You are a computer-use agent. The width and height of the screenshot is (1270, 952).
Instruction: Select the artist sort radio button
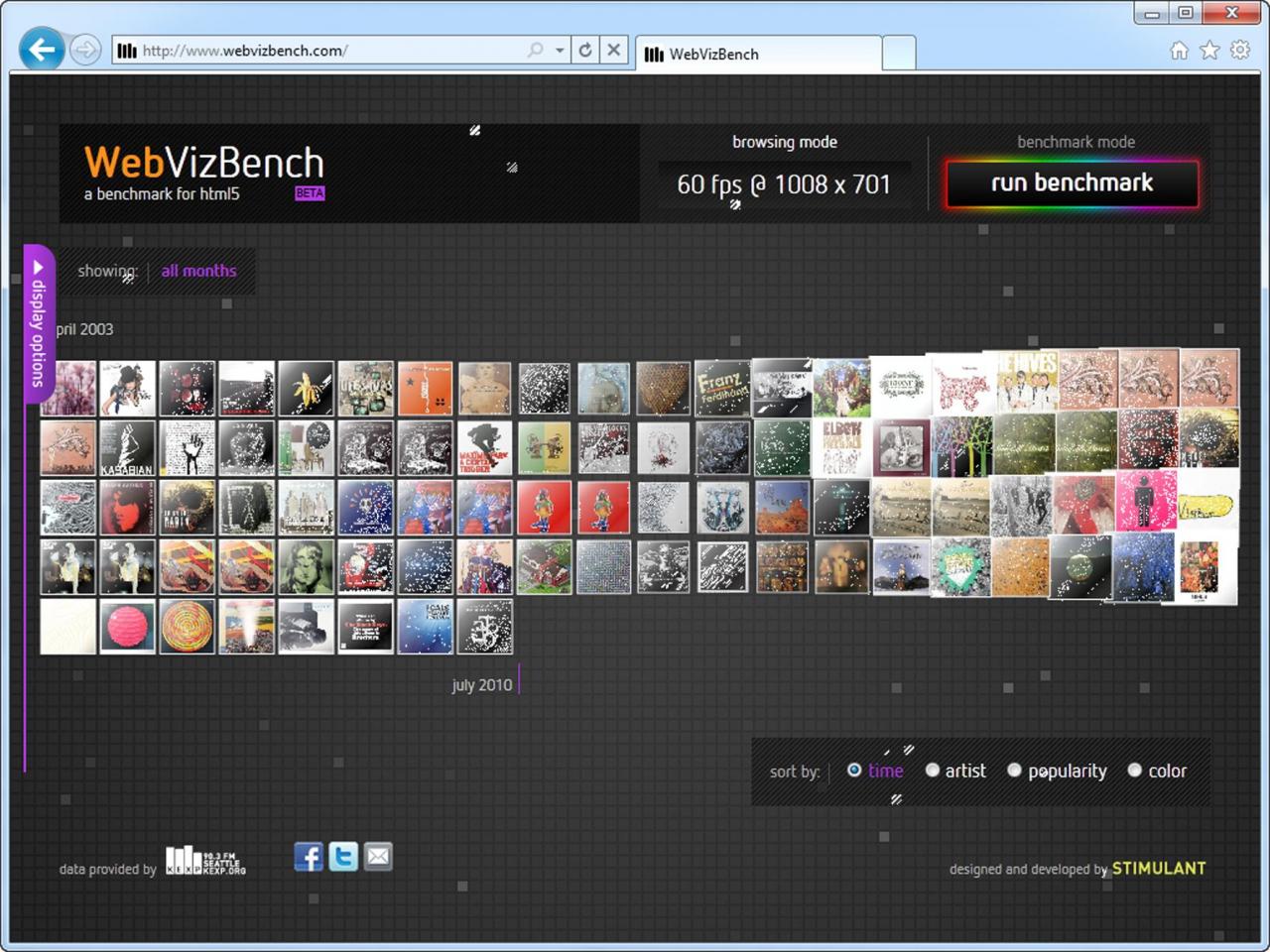pyautogui.click(x=933, y=770)
